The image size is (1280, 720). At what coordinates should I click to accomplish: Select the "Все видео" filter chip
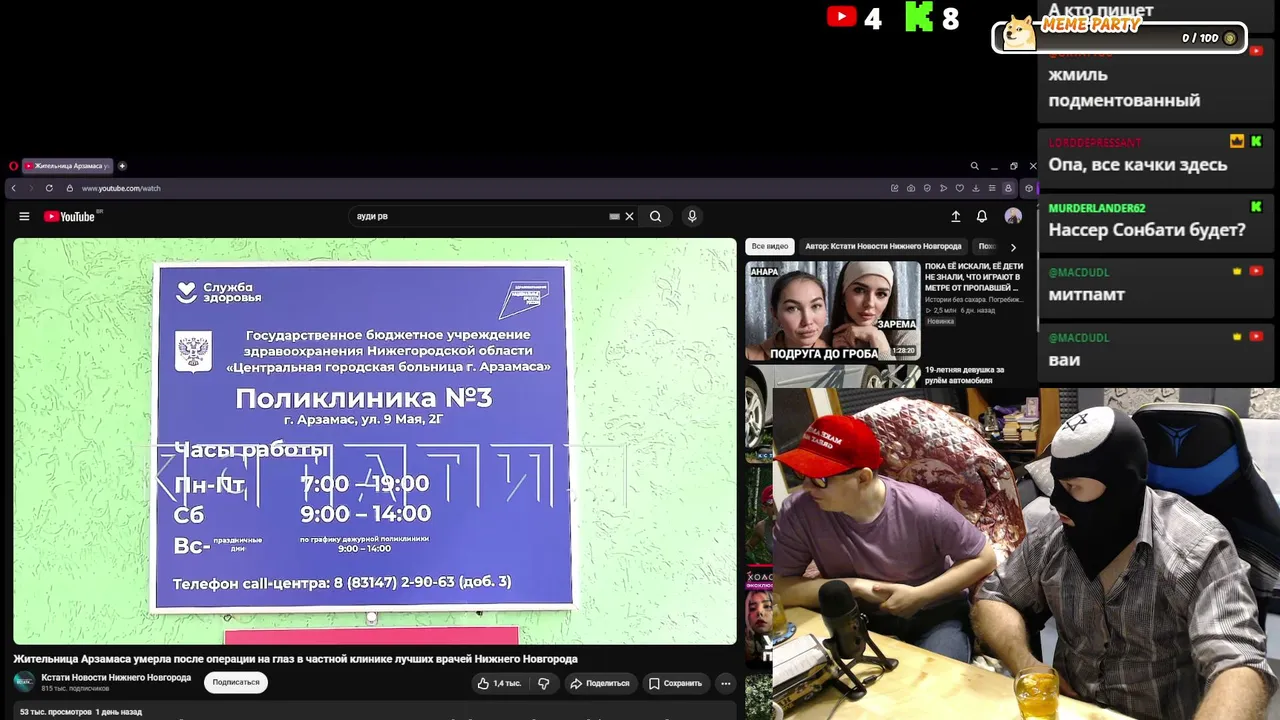pos(770,246)
